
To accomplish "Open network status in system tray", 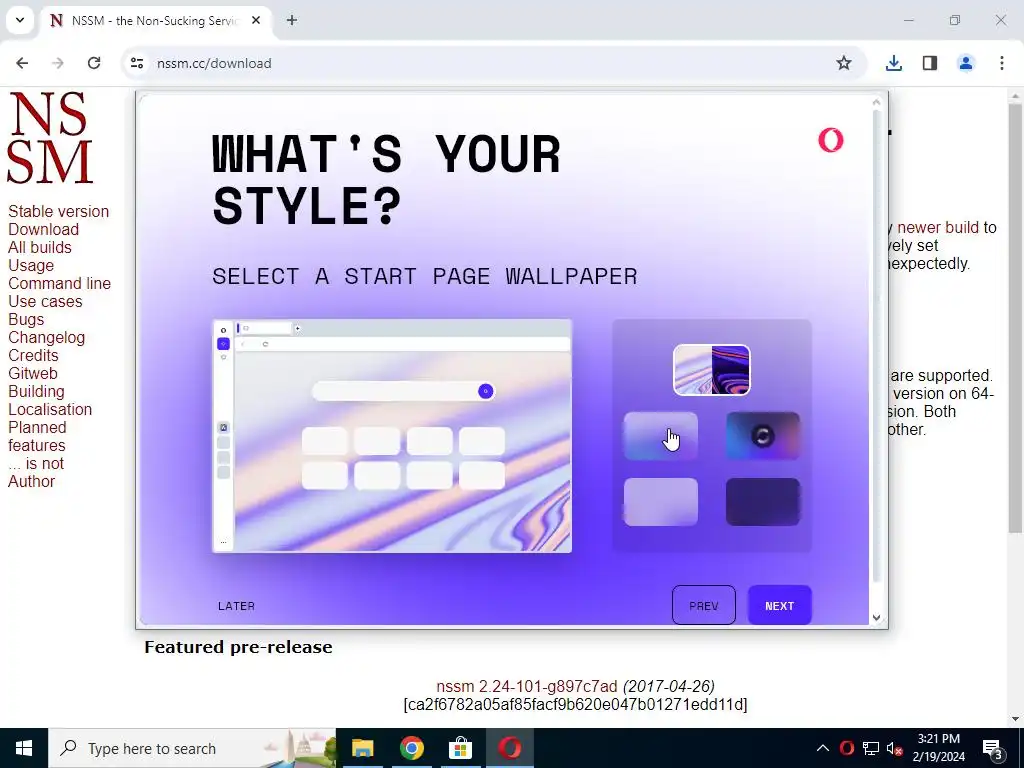I will coord(871,748).
